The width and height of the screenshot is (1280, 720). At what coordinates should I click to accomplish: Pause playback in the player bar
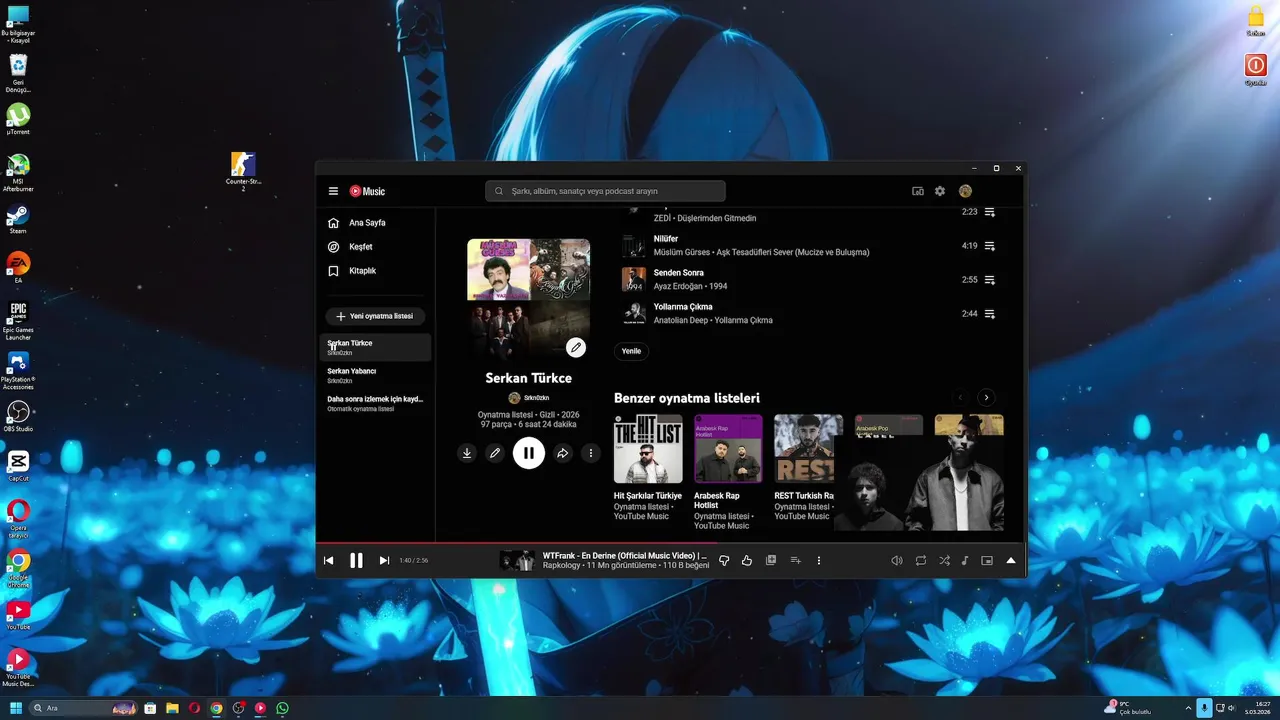pos(356,561)
